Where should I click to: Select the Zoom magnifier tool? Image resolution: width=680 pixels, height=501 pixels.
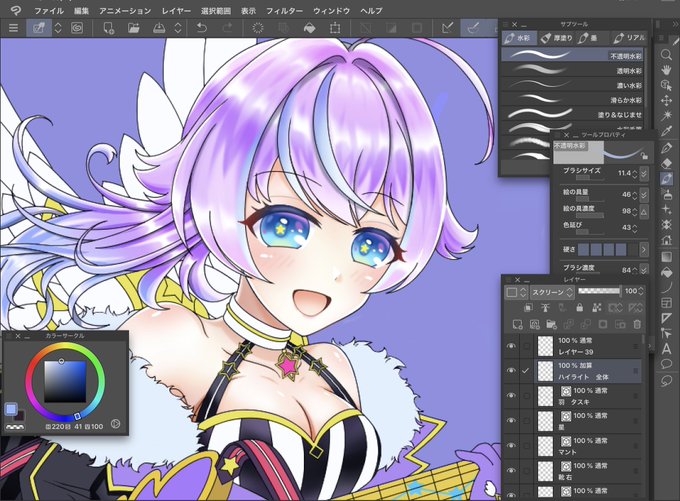pos(667,55)
